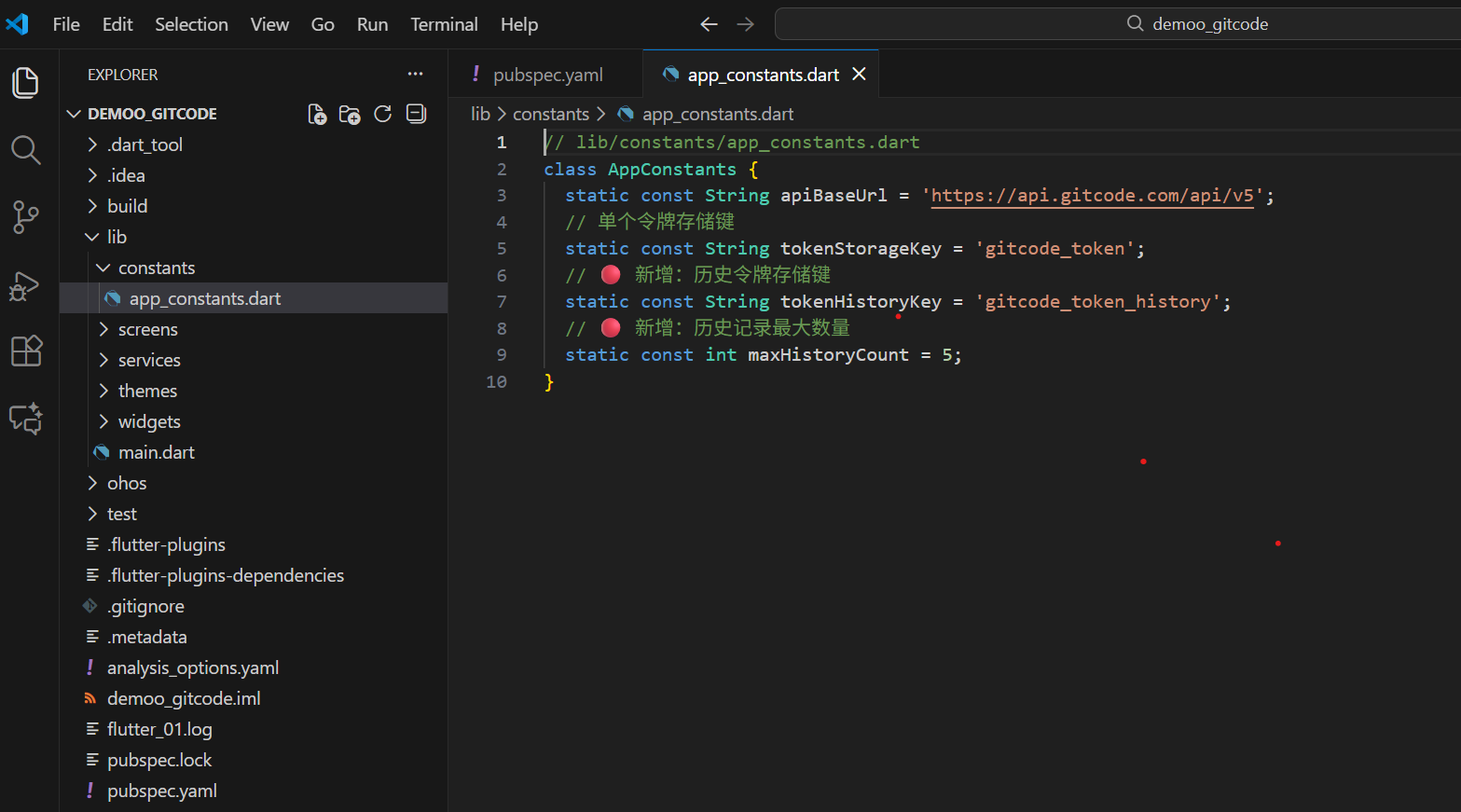Open pubspec.lock file
This screenshot has height=812, width=1461.
pyautogui.click(x=254, y=760)
